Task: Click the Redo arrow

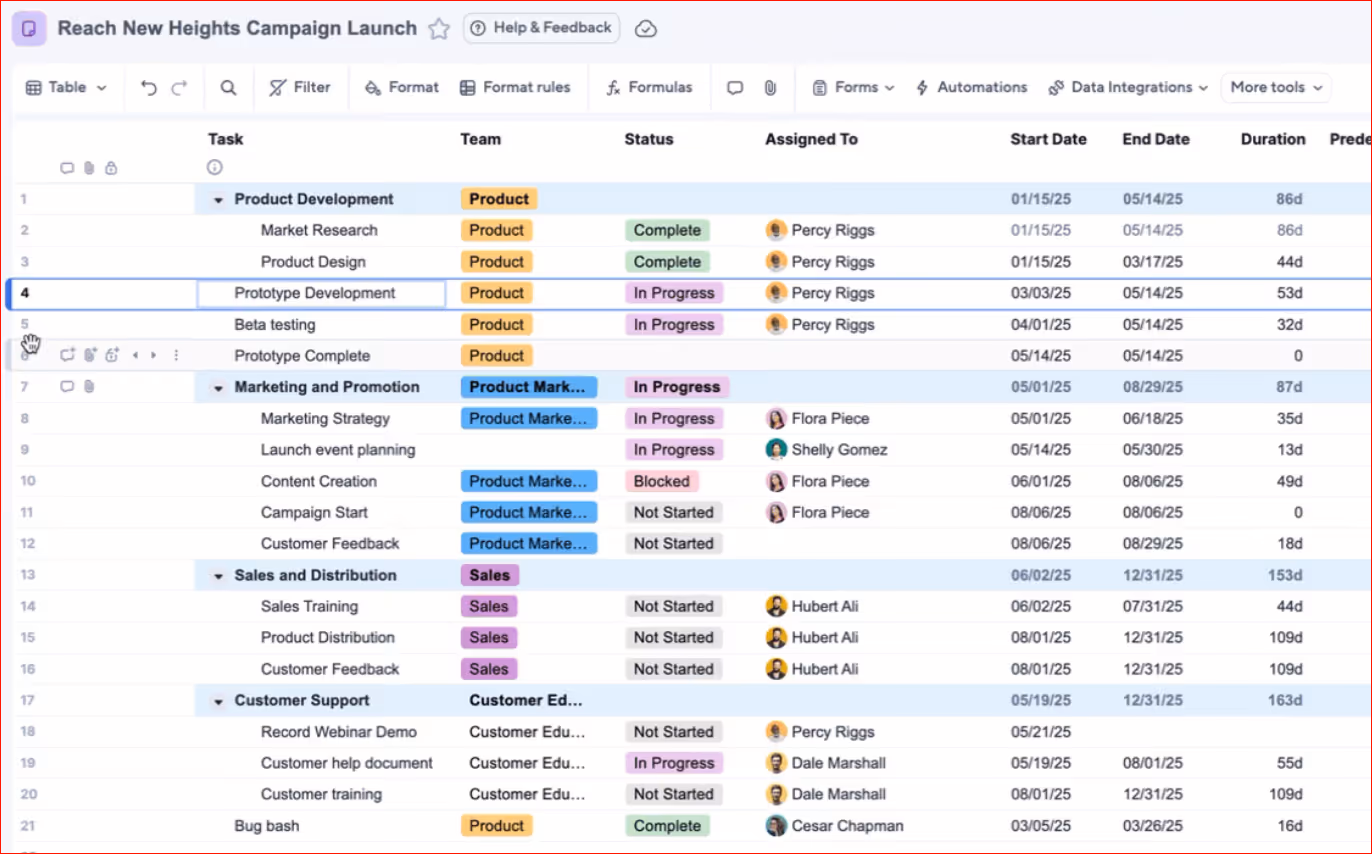Action: point(179,88)
